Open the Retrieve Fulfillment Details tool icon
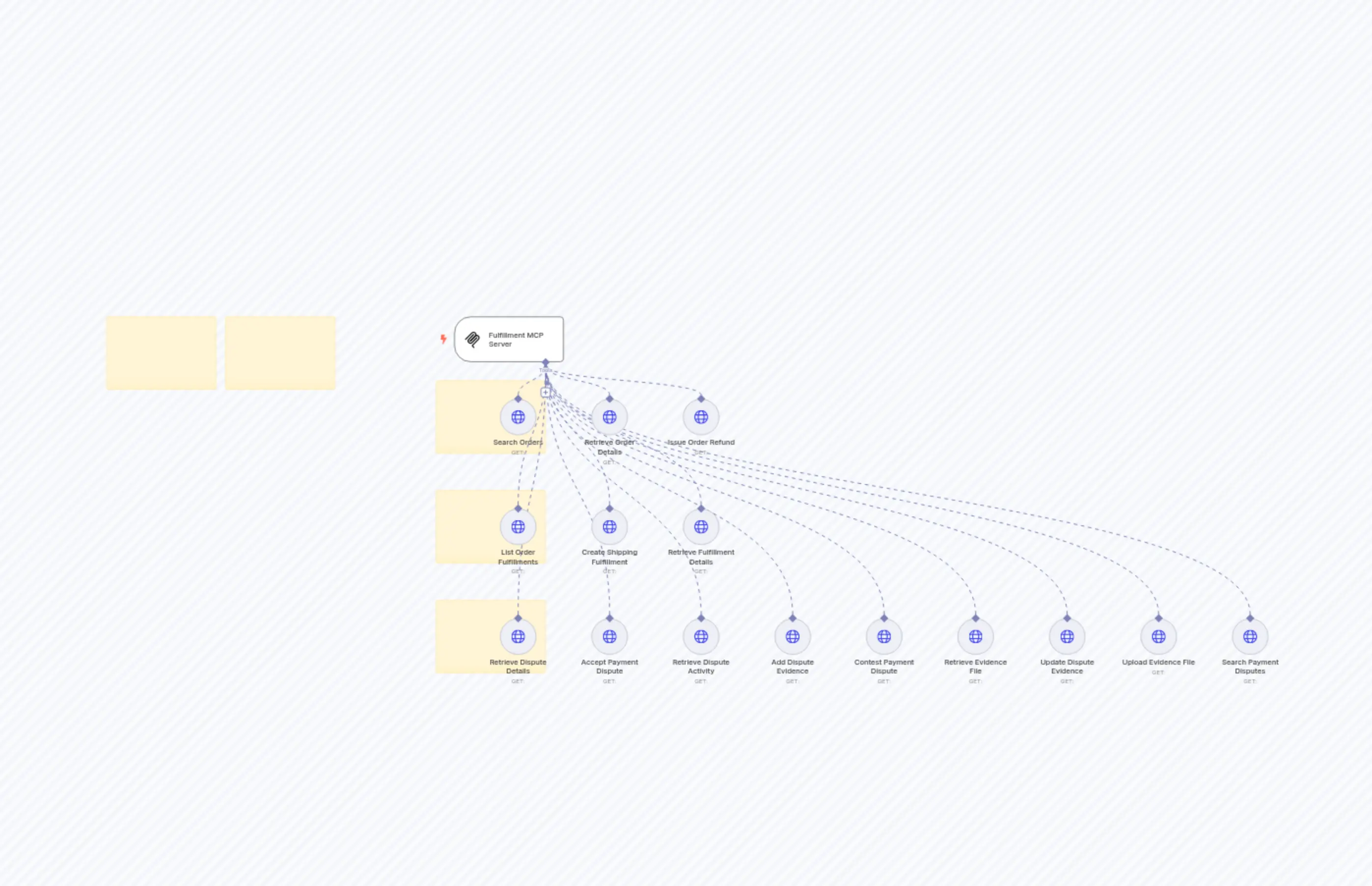The width and height of the screenshot is (1372, 886). [700, 525]
